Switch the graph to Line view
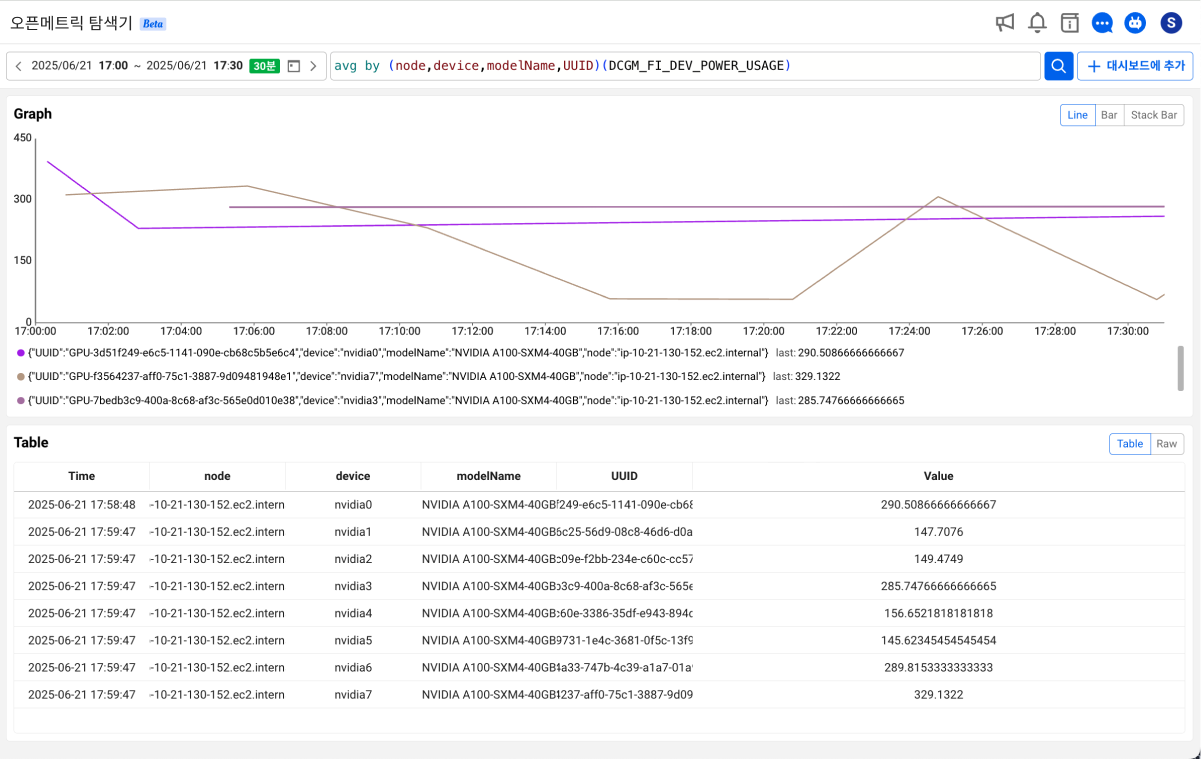This screenshot has width=1201, height=759. 1077,115
